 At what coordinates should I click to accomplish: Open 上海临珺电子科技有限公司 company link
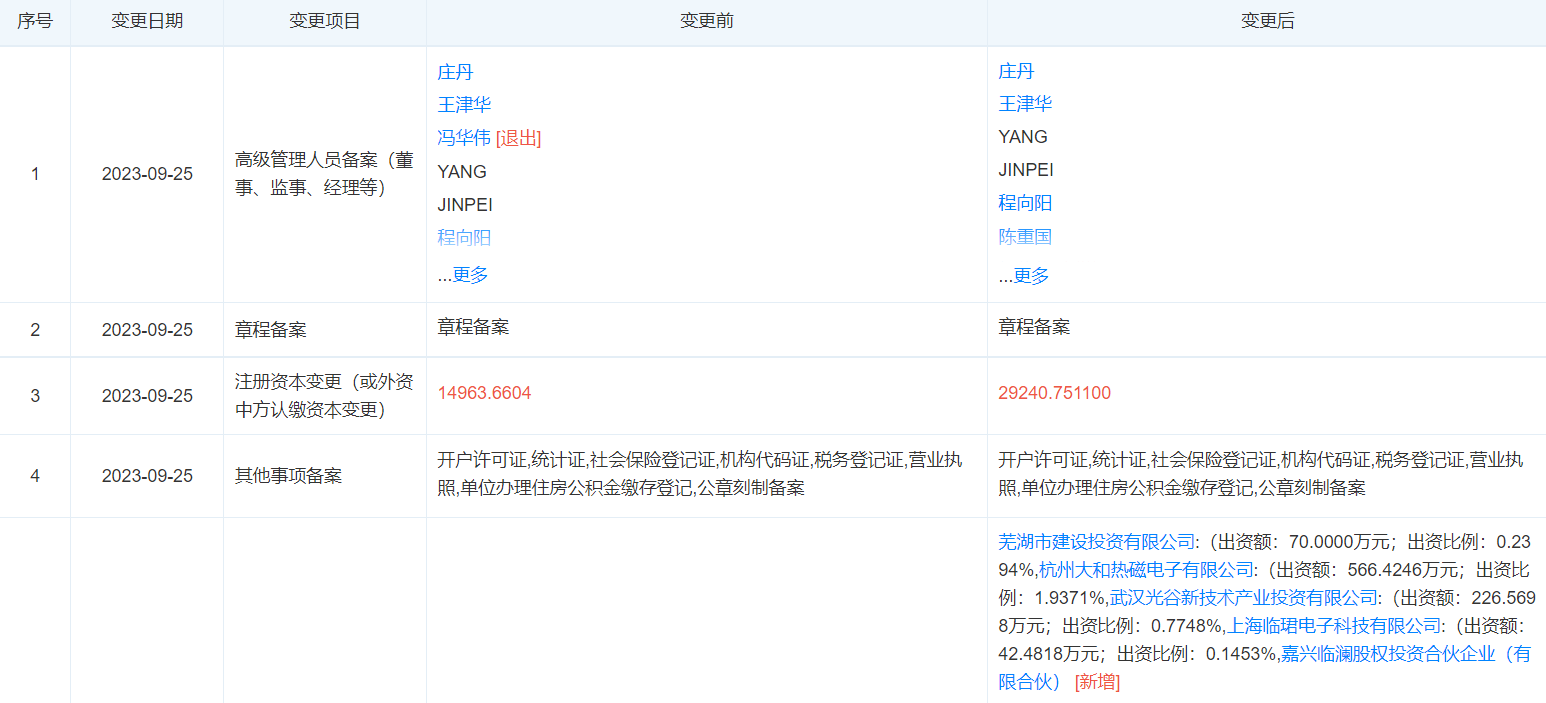tap(1334, 626)
